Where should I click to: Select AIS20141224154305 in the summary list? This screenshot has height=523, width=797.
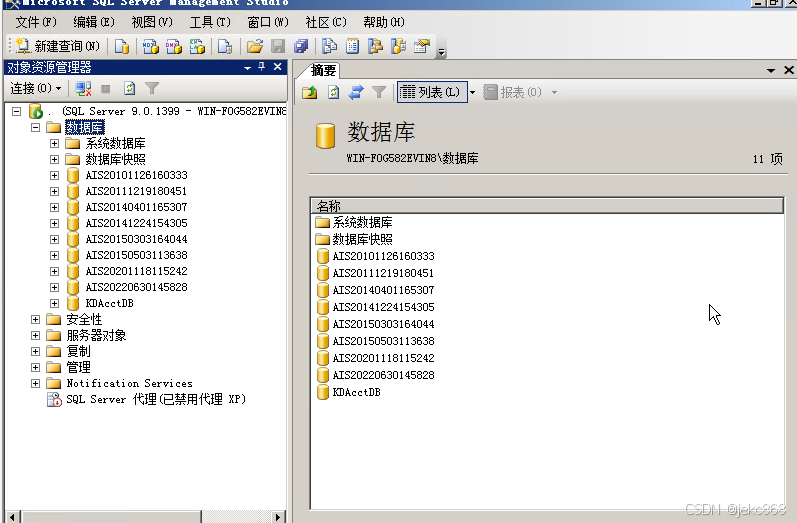[x=383, y=307]
